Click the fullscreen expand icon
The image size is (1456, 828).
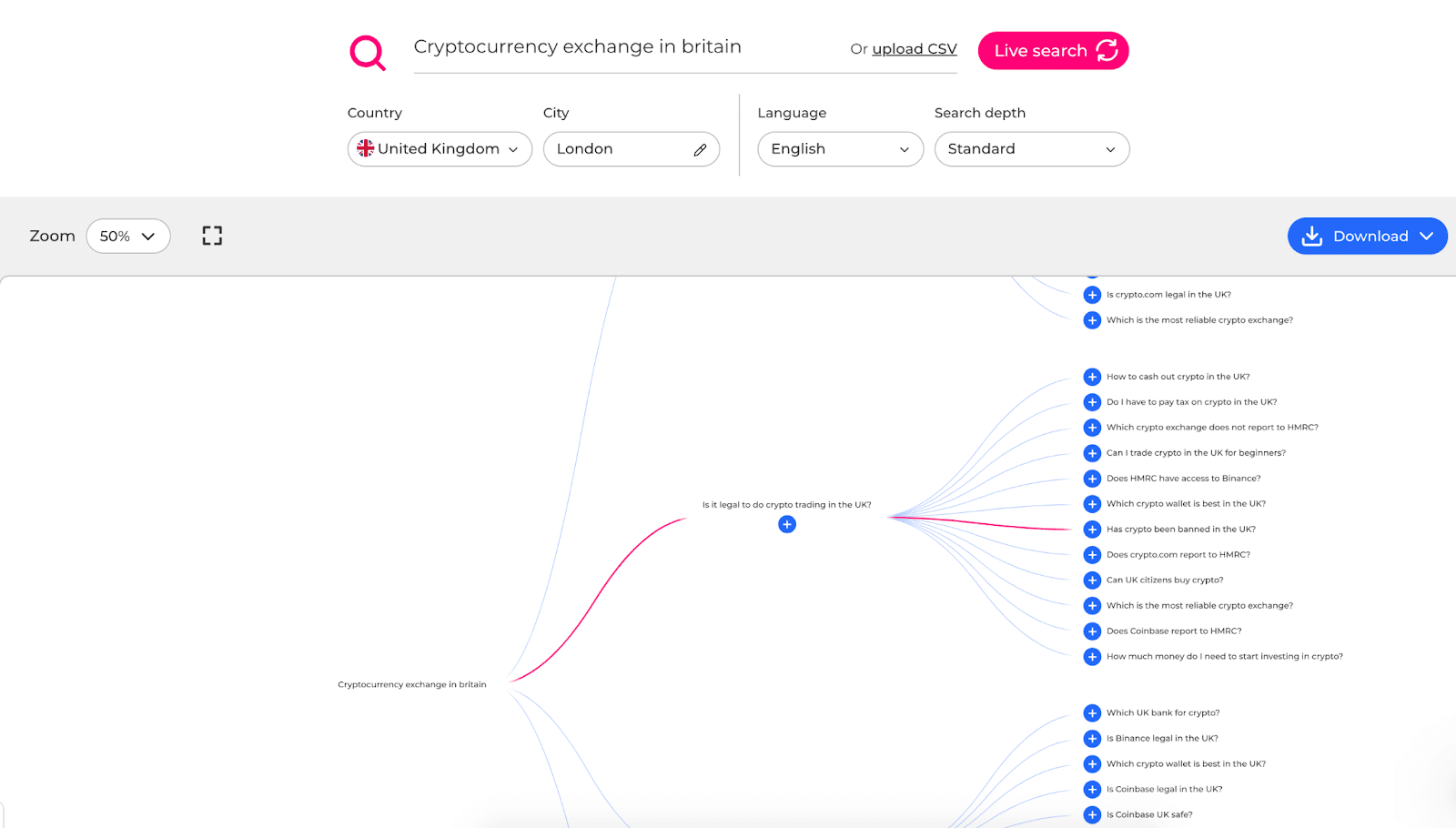[212, 236]
